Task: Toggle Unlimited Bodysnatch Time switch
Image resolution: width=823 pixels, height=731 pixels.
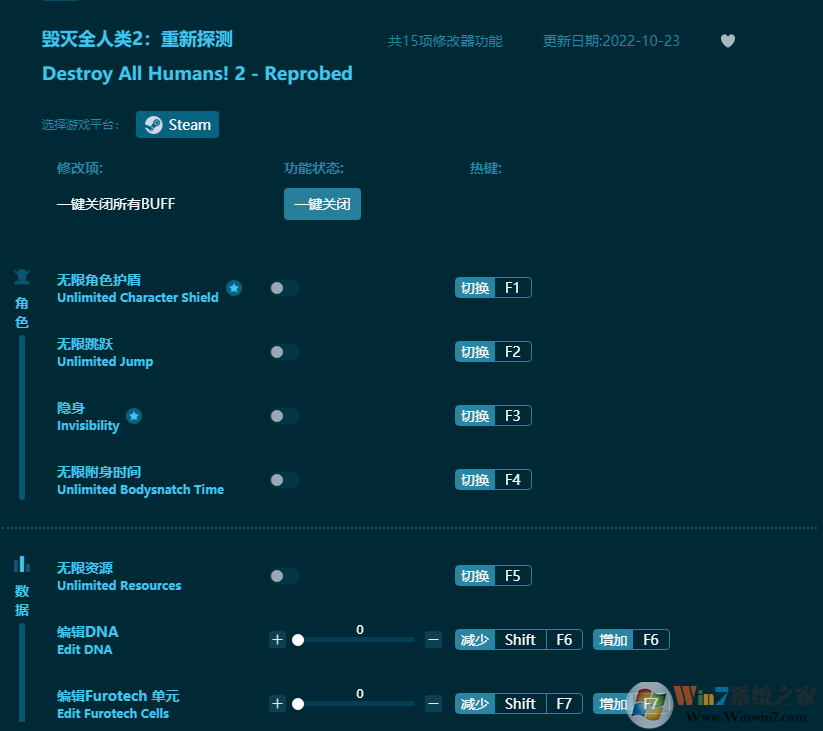Action: click(x=284, y=480)
